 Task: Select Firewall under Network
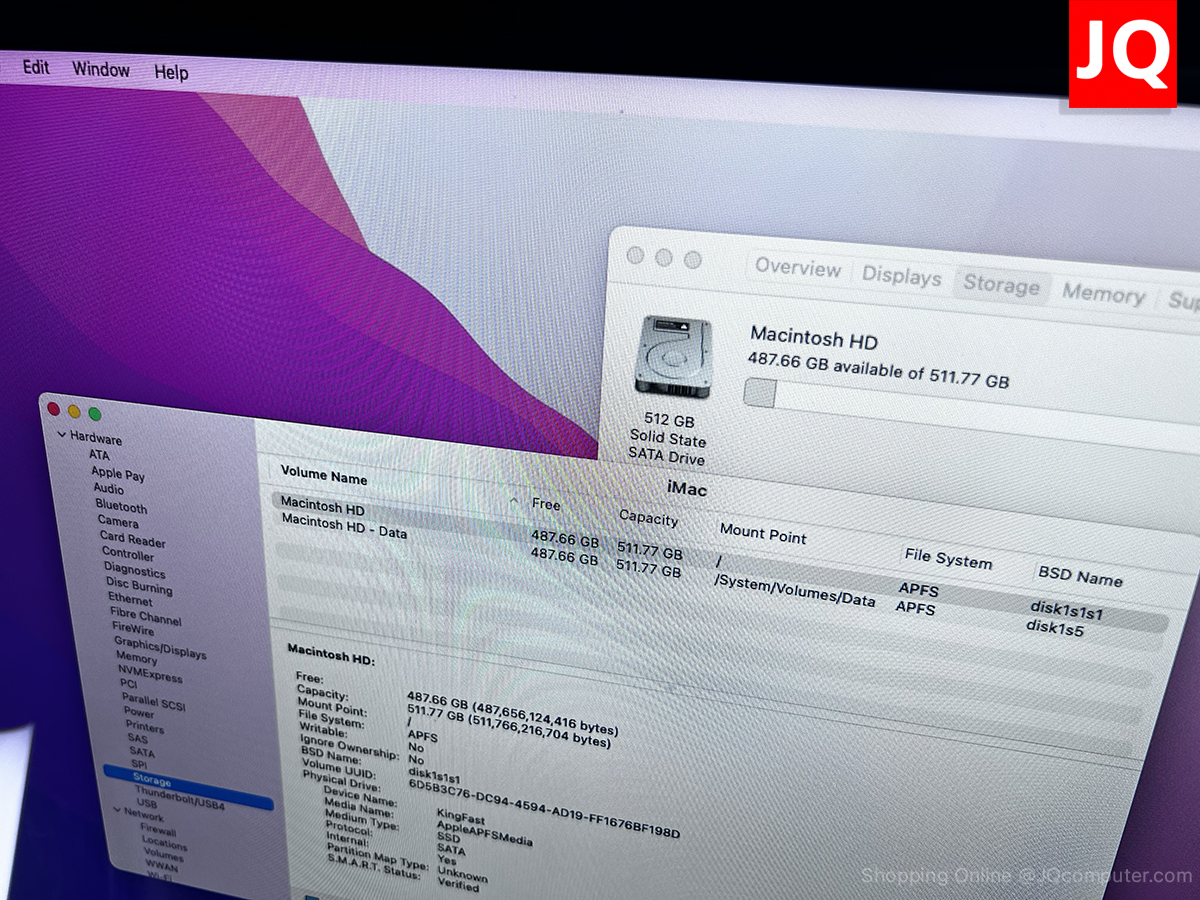[158, 831]
